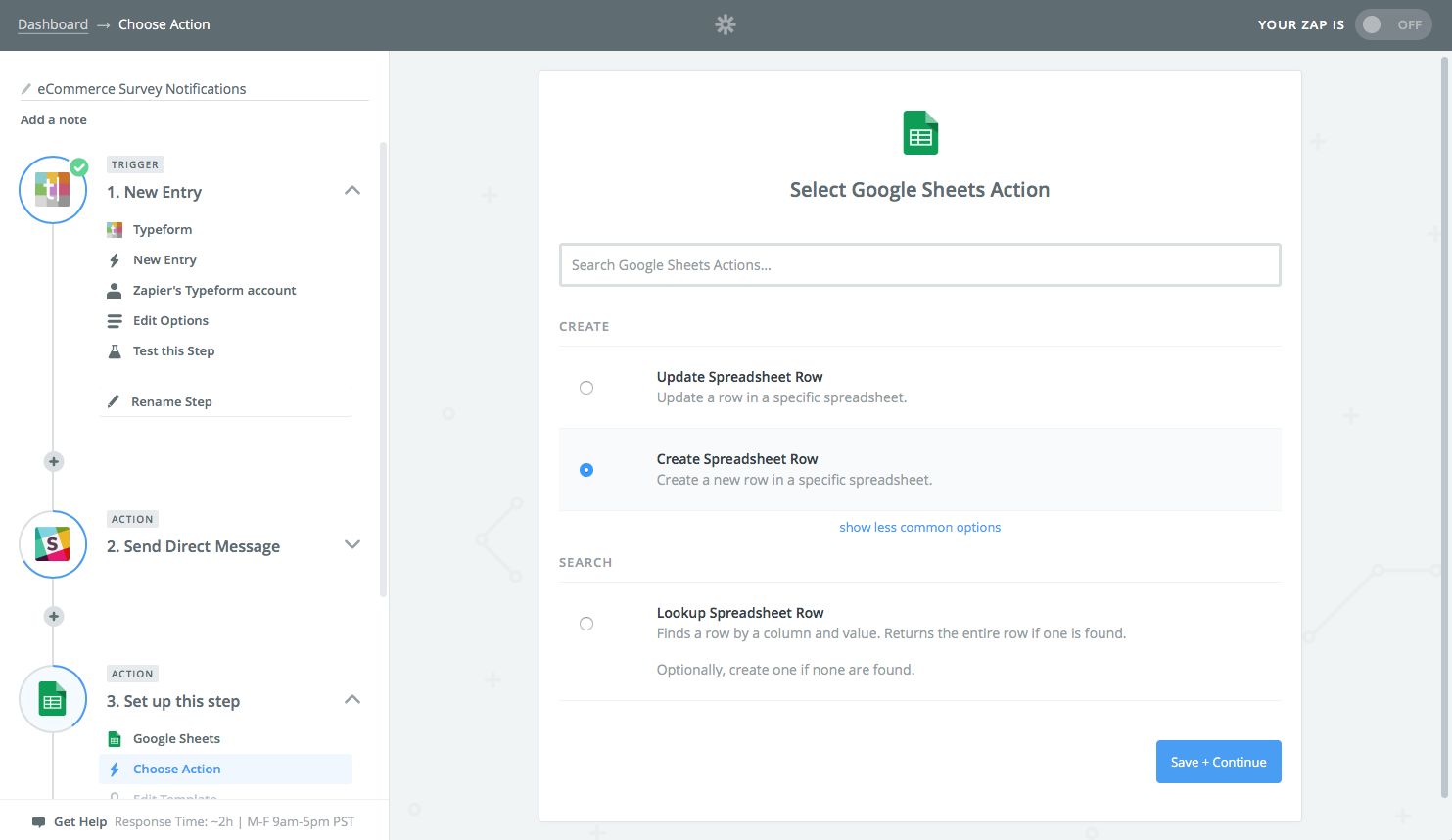Screen dimensions: 1452x840
Task: Click the flask icon for Test this Step
Action: [115, 351]
